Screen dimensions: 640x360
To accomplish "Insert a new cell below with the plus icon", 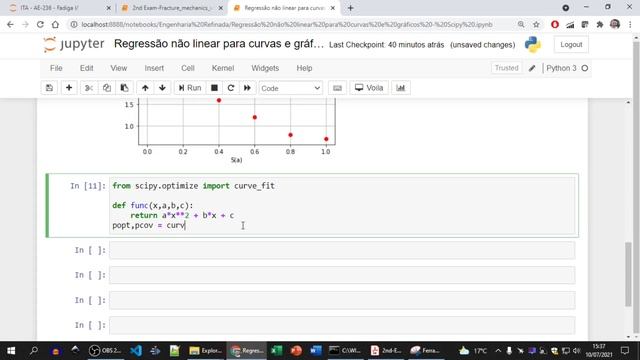I will click(69, 88).
